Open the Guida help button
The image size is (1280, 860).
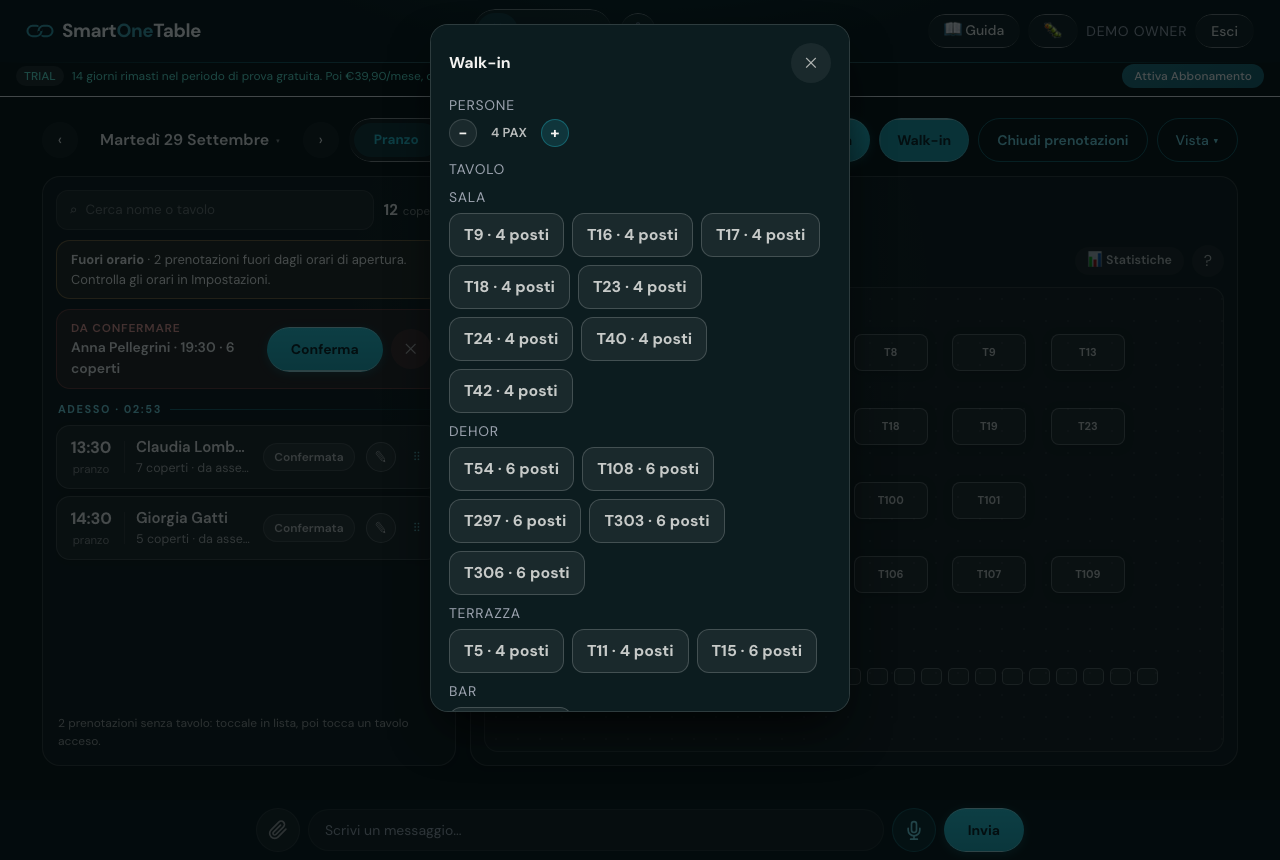(x=974, y=31)
